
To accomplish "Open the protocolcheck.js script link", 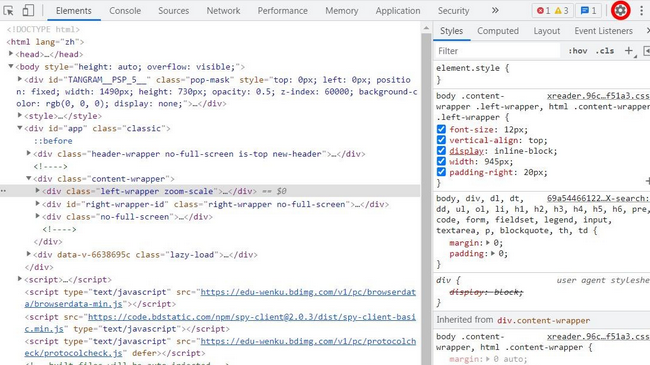I will (x=220, y=348).
